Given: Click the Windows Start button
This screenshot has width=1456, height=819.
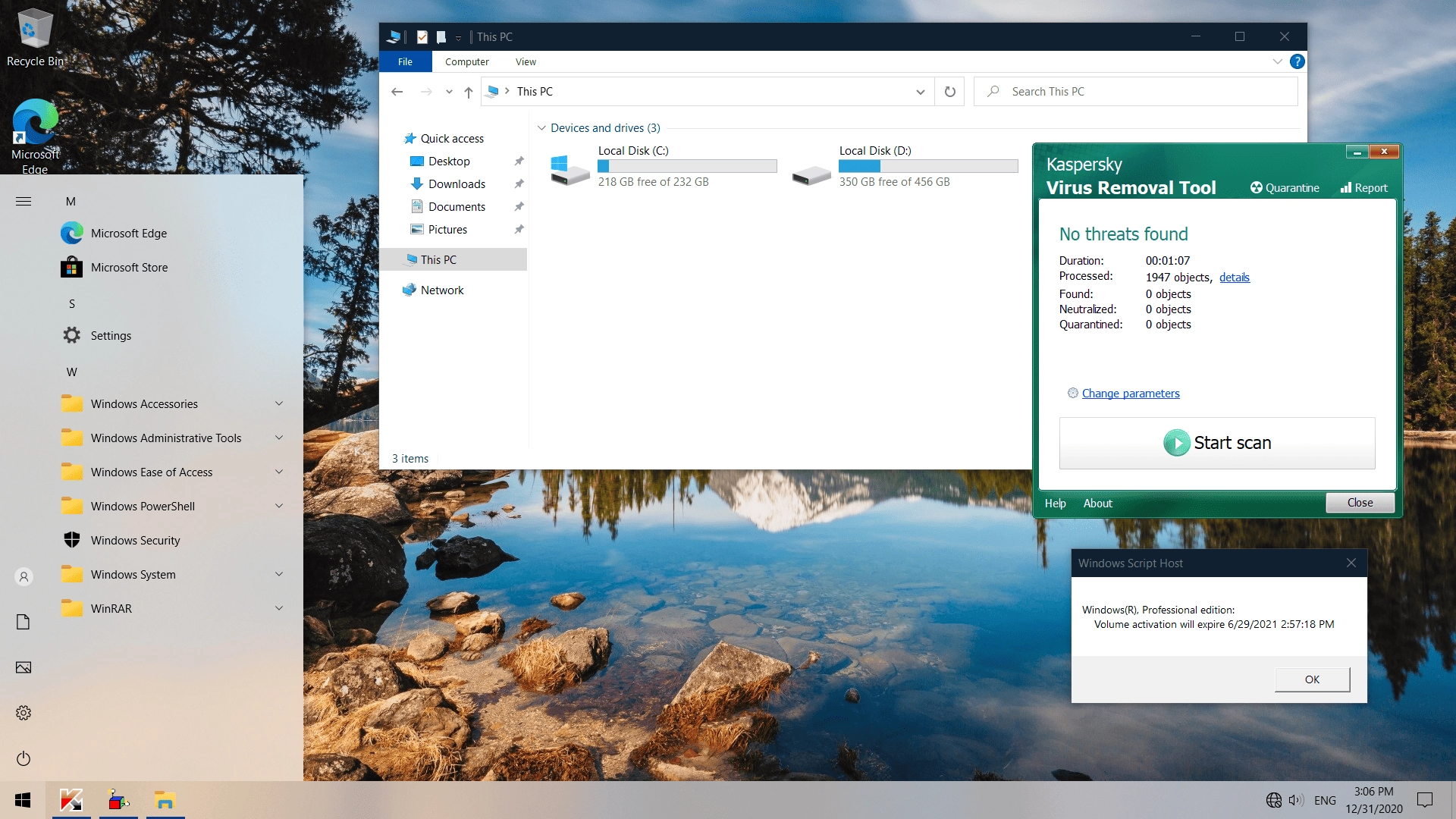Looking at the screenshot, I should [23, 800].
